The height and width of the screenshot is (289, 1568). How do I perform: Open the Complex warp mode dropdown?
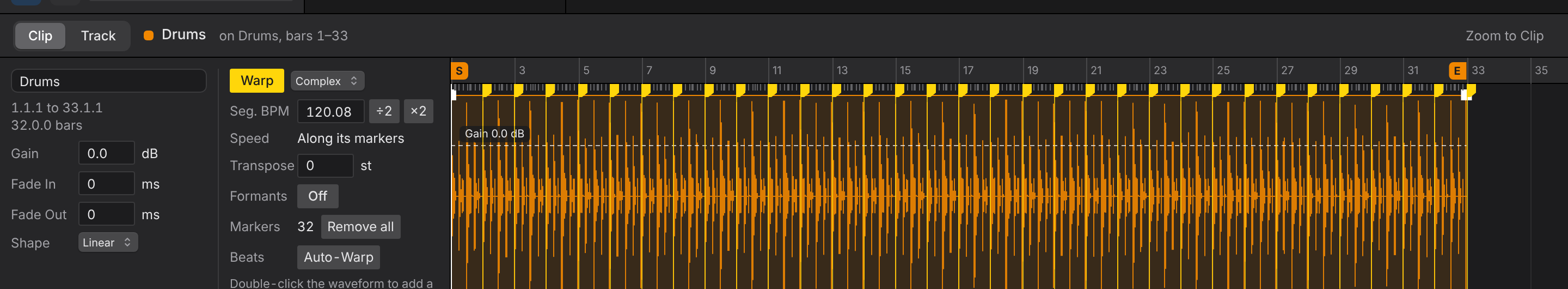[327, 81]
